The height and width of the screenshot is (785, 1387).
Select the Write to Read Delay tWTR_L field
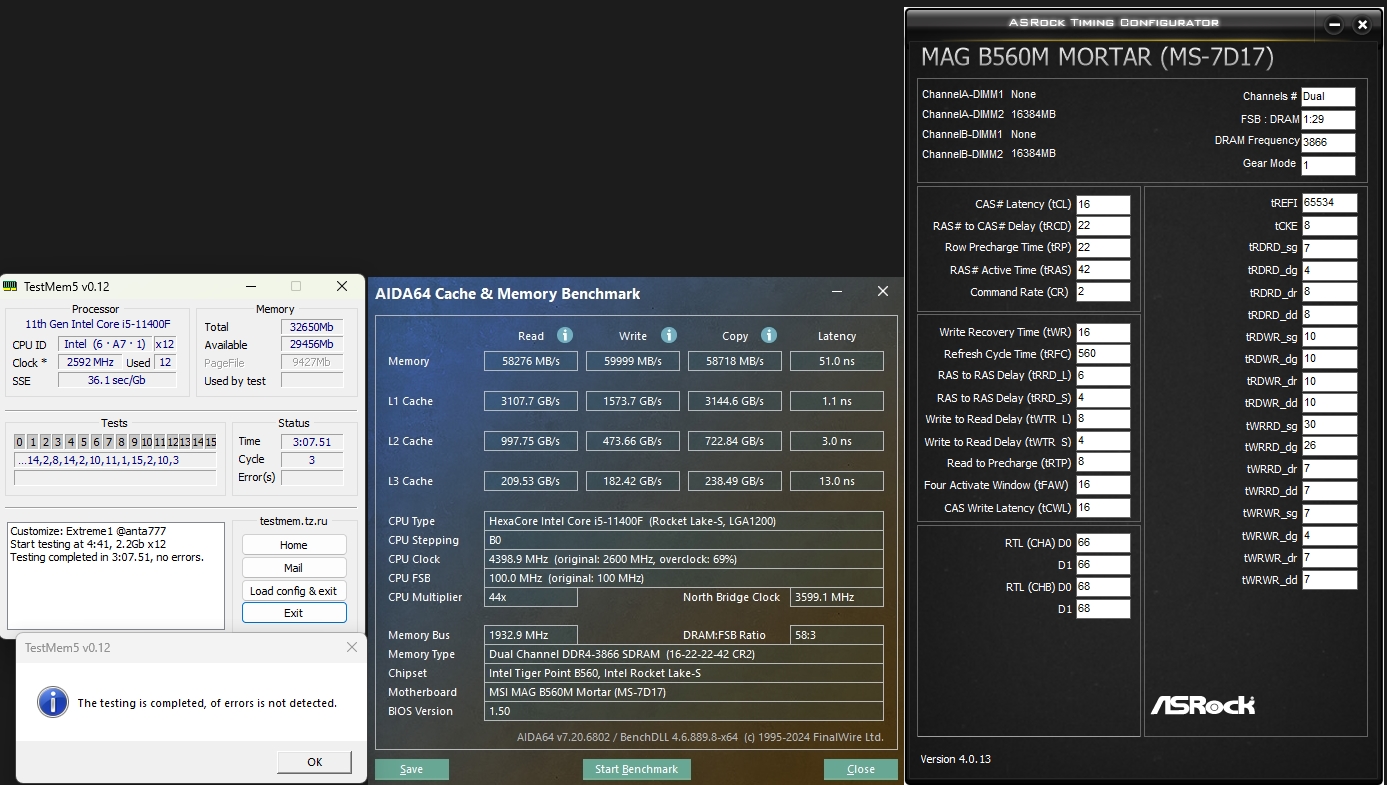pyautogui.click(x=1103, y=419)
